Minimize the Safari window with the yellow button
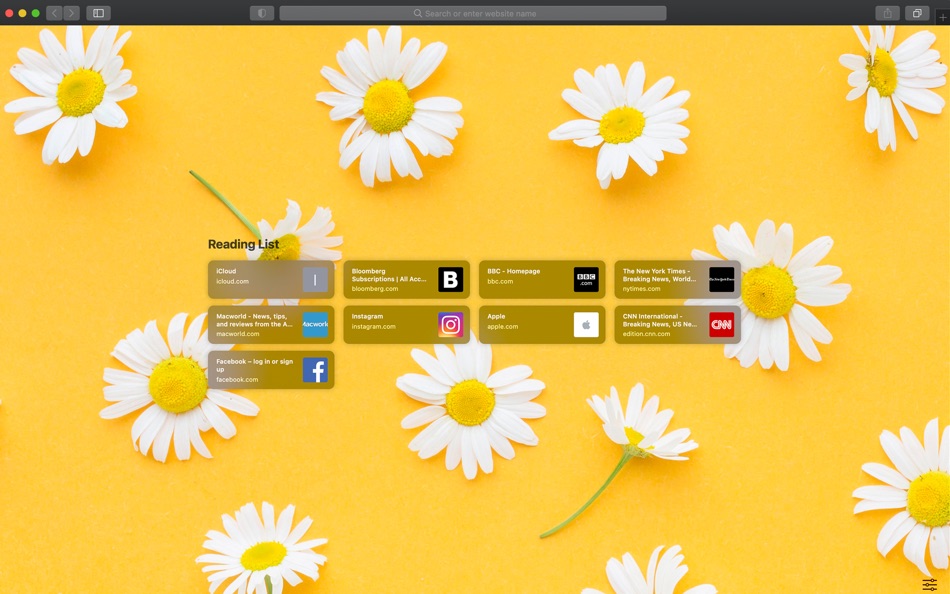Viewport: 950px width, 594px height. pos(22,13)
